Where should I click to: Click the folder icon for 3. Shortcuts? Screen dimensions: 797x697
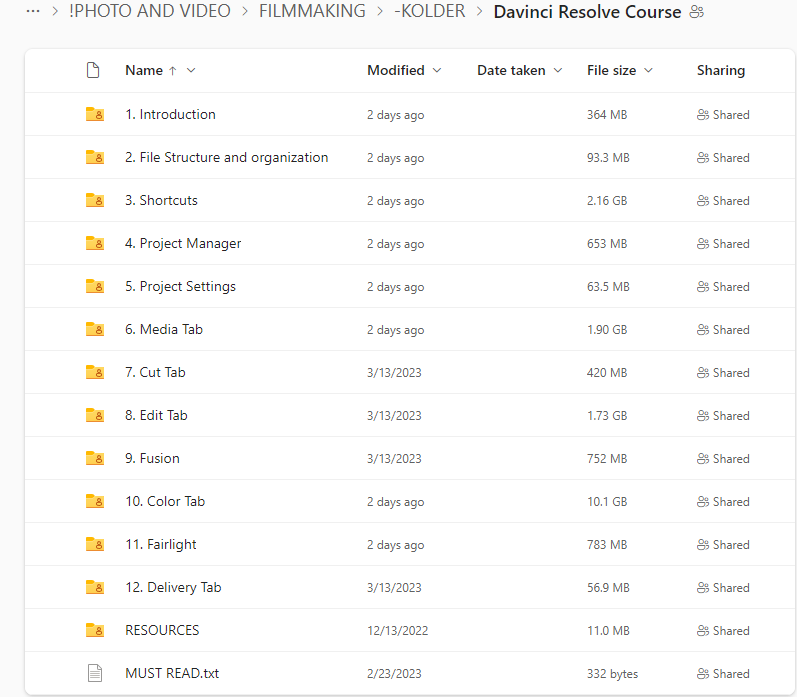click(x=95, y=200)
